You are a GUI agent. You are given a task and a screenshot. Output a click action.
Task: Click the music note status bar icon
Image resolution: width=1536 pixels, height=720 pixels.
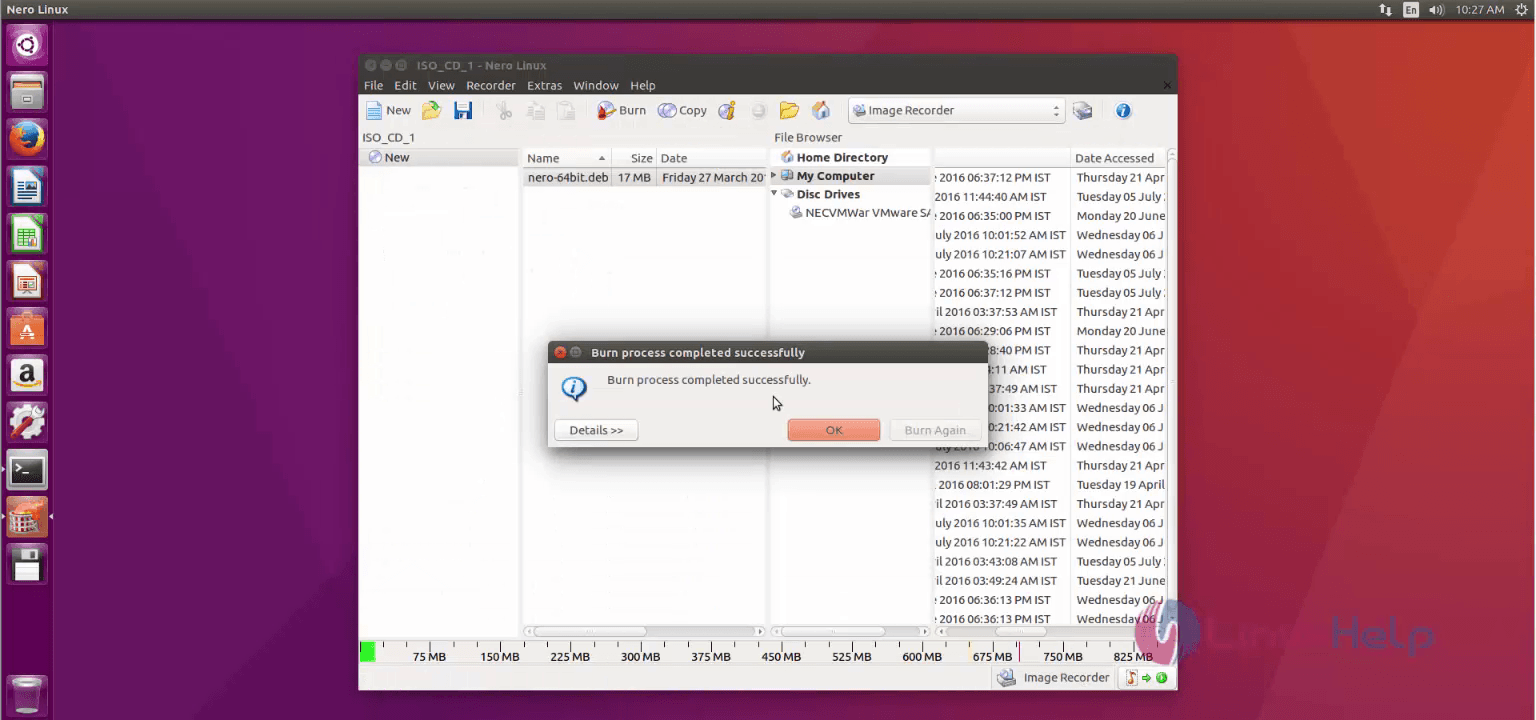pyautogui.click(x=1132, y=677)
